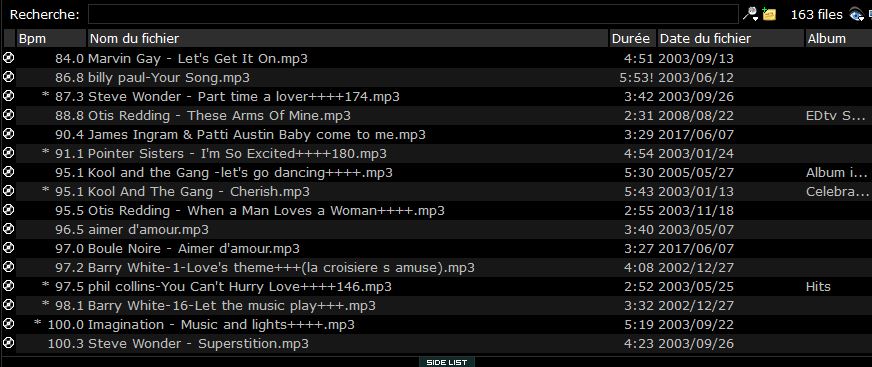Select Kool and the Gang -let's go dancing
The height and width of the screenshot is (367, 872).
click(x=240, y=172)
